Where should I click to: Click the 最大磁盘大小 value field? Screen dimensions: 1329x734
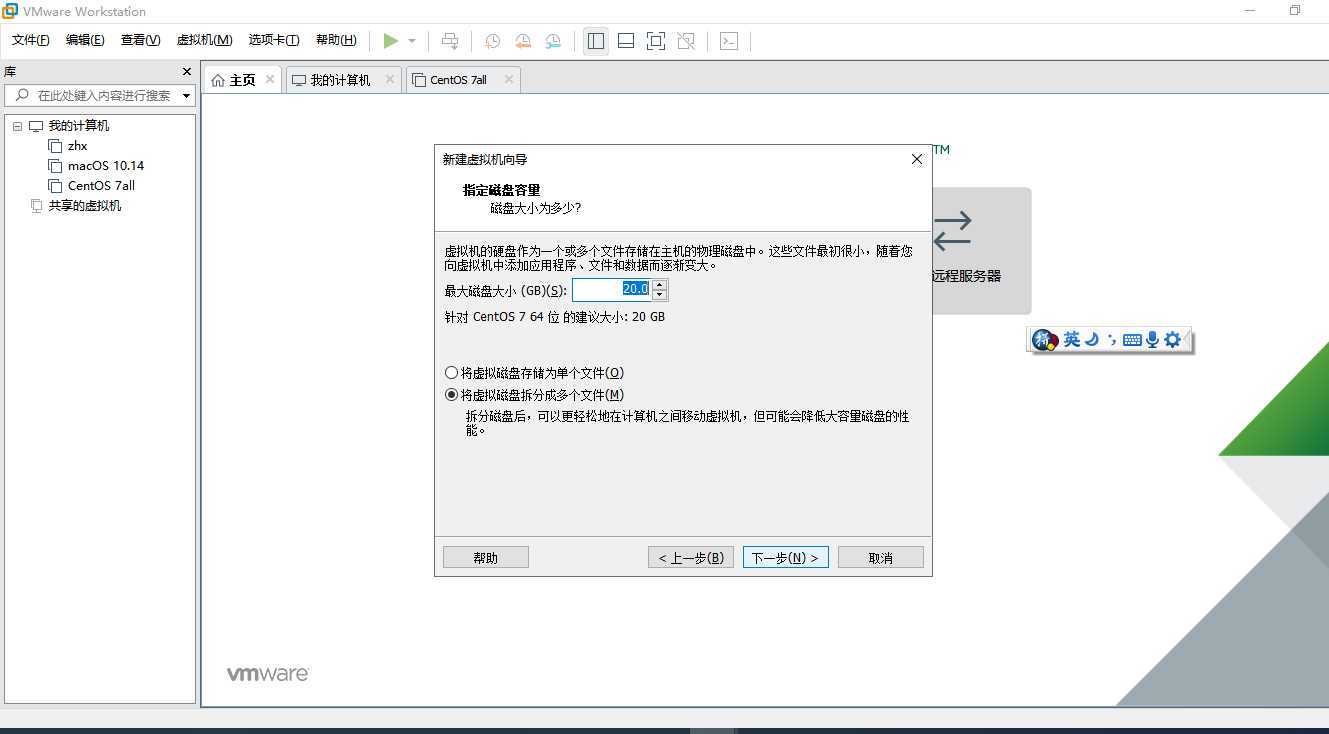pyautogui.click(x=611, y=289)
